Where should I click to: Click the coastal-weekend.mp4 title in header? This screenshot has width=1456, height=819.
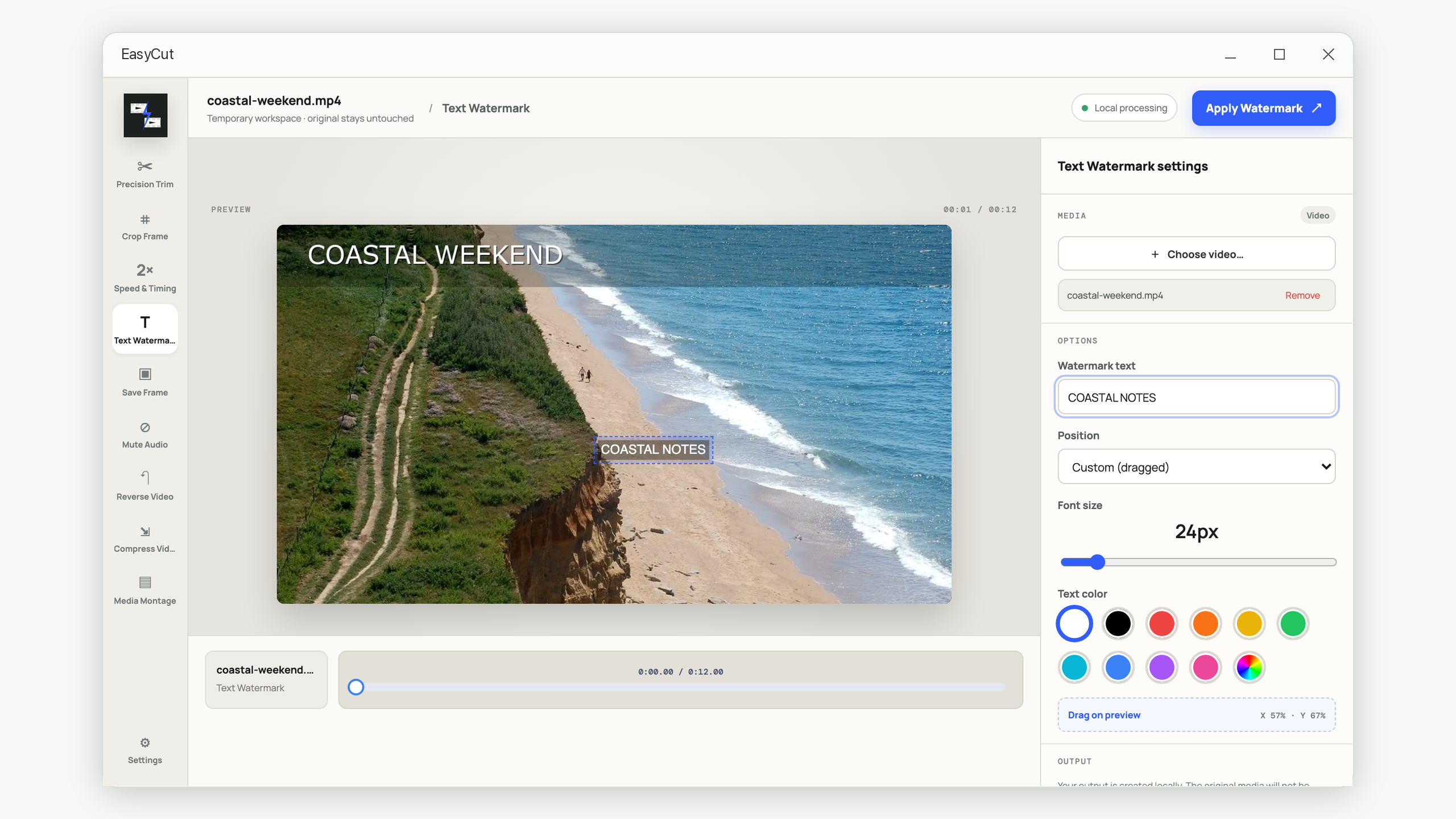pyautogui.click(x=274, y=101)
